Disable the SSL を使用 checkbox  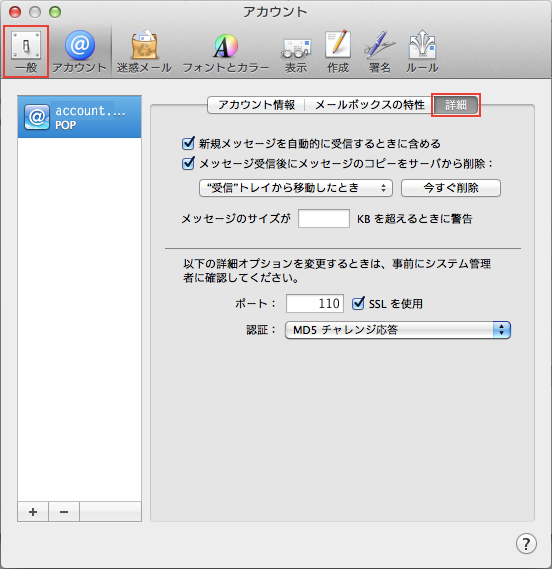pos(358,303)
